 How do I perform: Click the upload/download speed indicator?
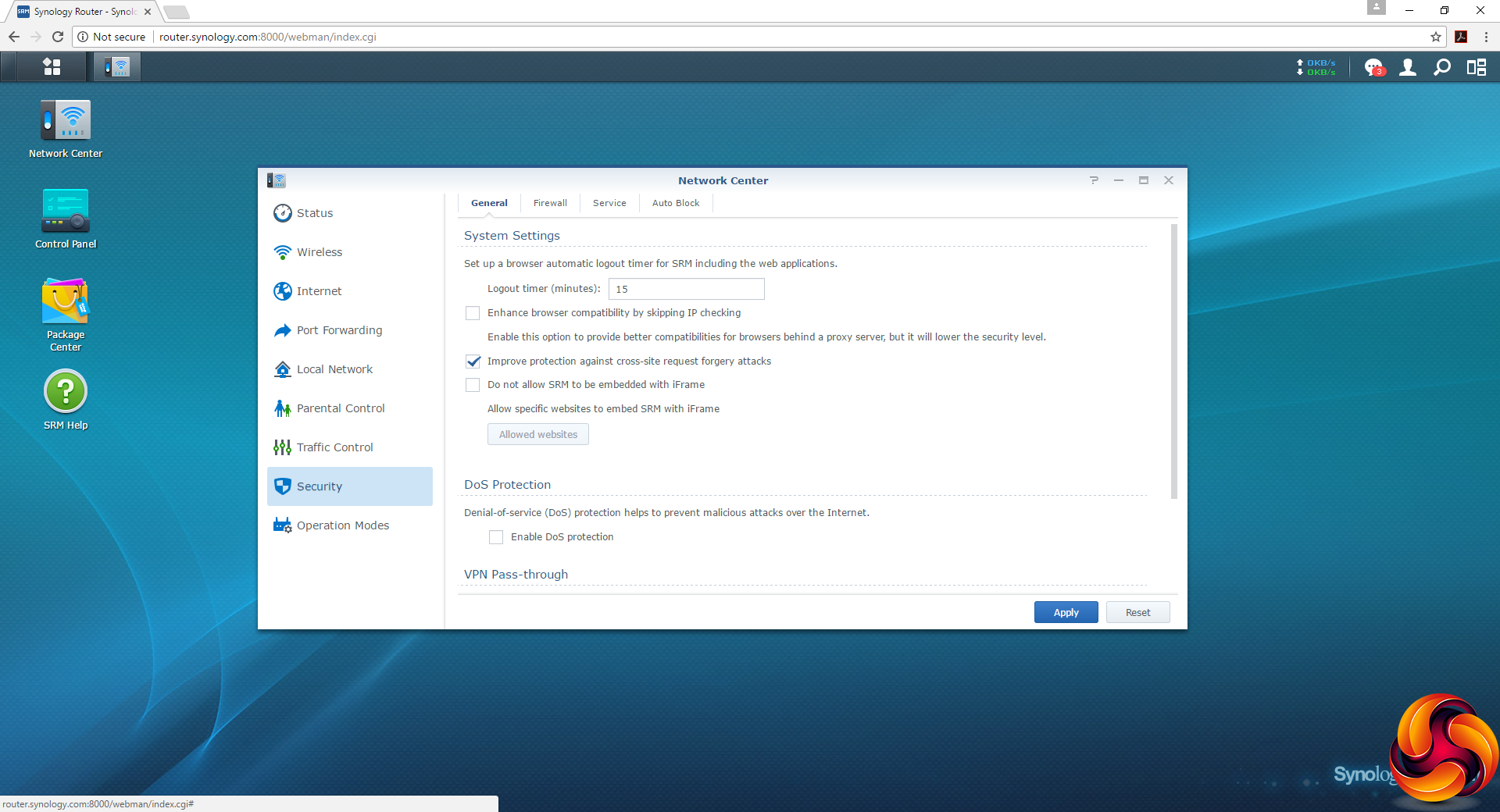1316,67
